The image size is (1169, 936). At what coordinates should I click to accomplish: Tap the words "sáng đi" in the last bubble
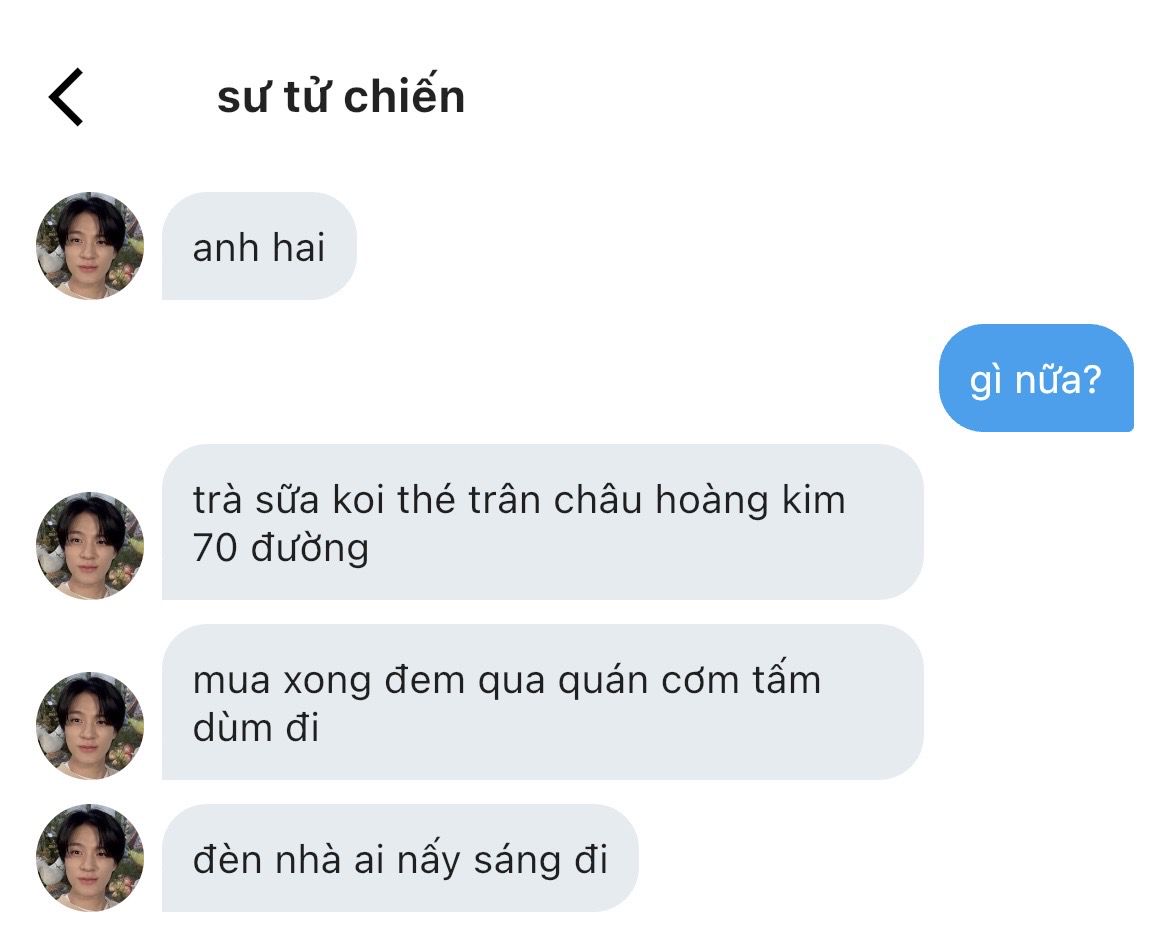541,861
